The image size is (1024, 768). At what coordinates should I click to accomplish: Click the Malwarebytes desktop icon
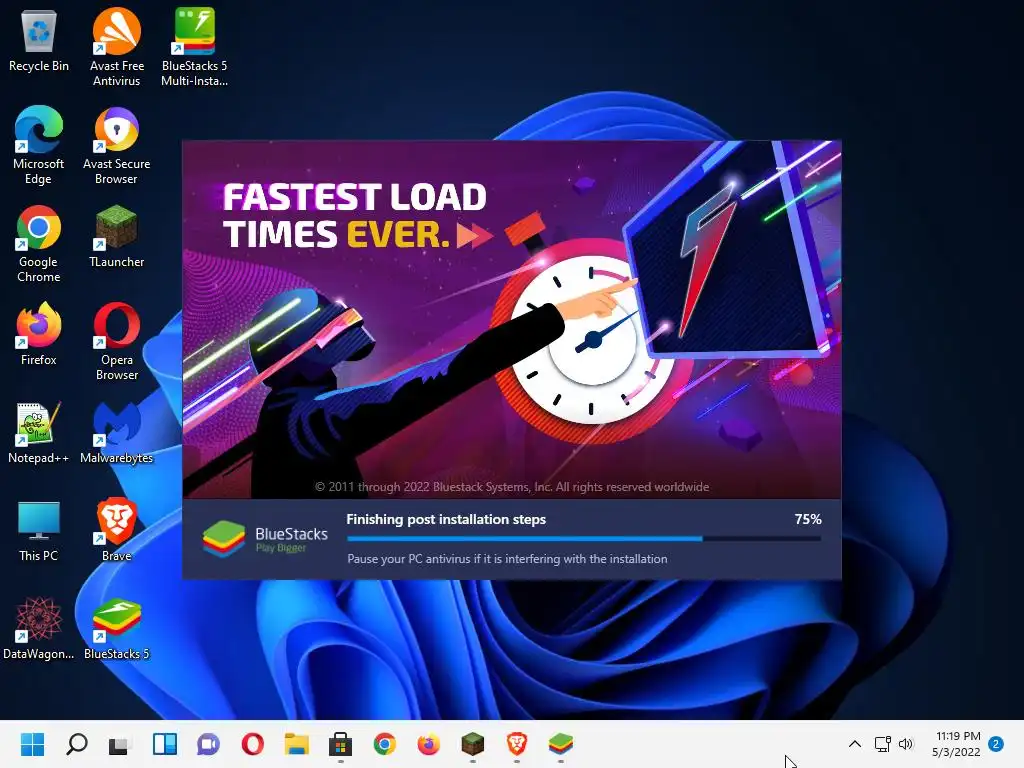pyautogui.click(x=116, y=432)
